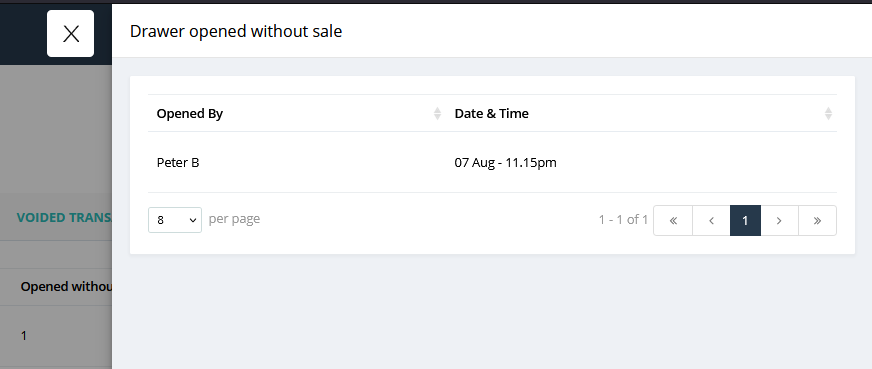Close the drawer panel with X button

point(71,33)
